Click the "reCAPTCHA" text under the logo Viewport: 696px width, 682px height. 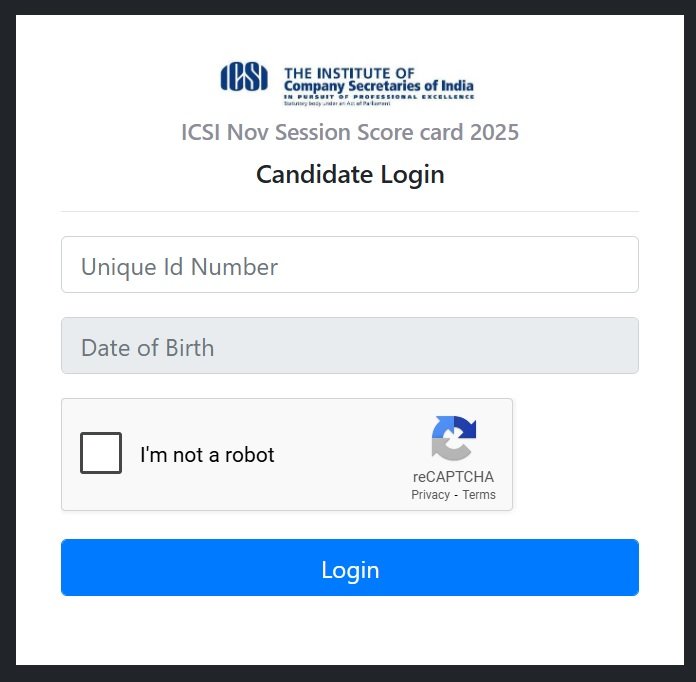click(x=453, y=477)
